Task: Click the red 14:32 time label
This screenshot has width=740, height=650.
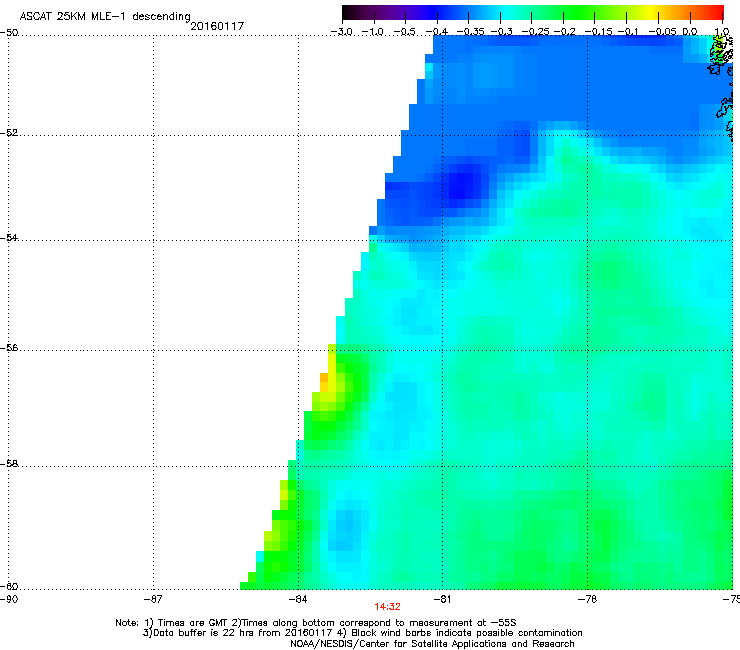Action: 387,607
